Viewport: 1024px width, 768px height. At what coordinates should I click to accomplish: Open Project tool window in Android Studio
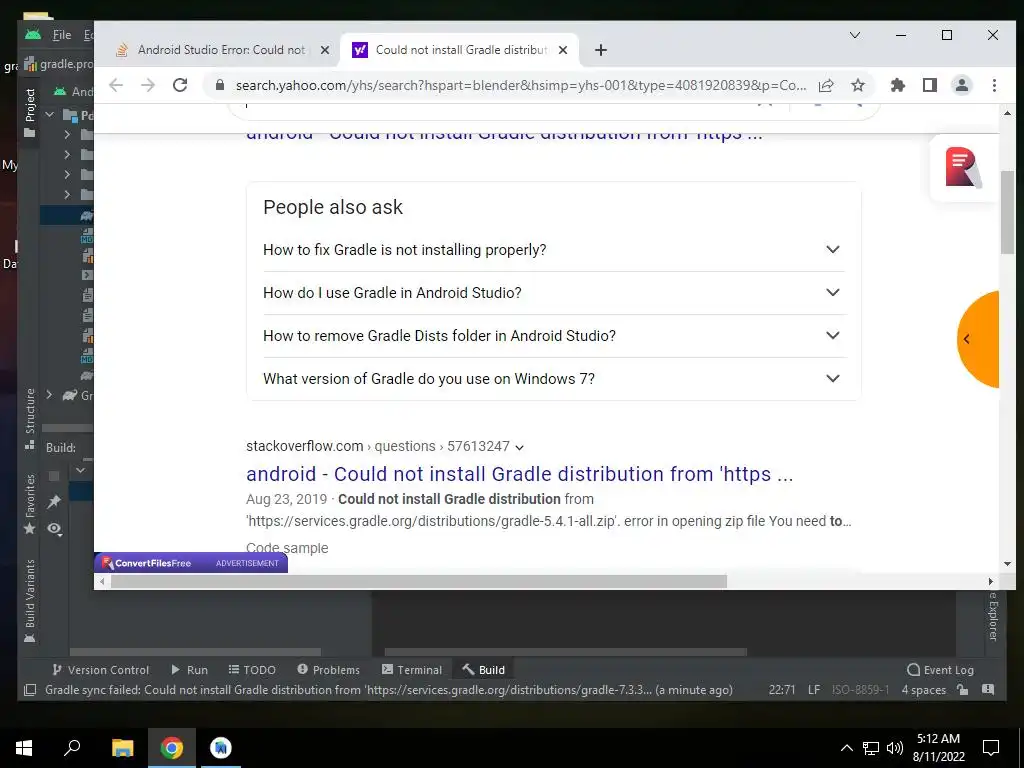(29, 114)
